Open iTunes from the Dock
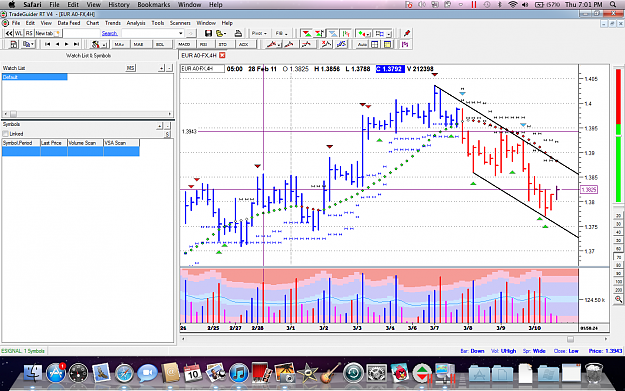The image size is (625, 391). [x=239, y=373]
